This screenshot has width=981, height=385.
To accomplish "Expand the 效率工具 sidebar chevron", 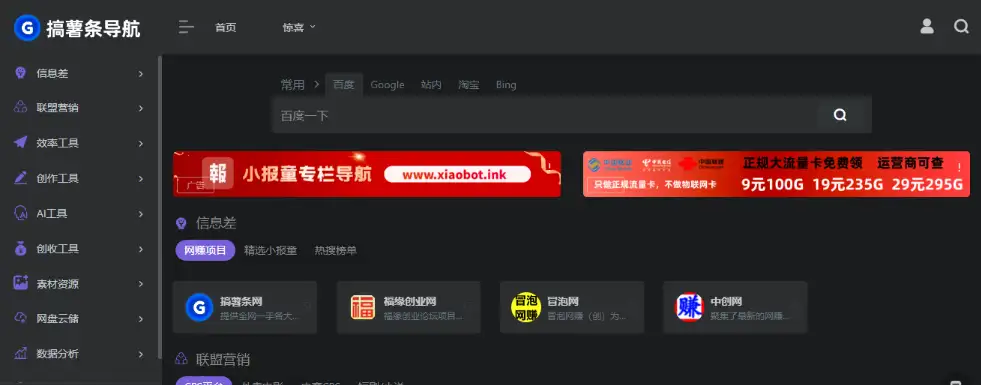I will [x=141, y=143].
